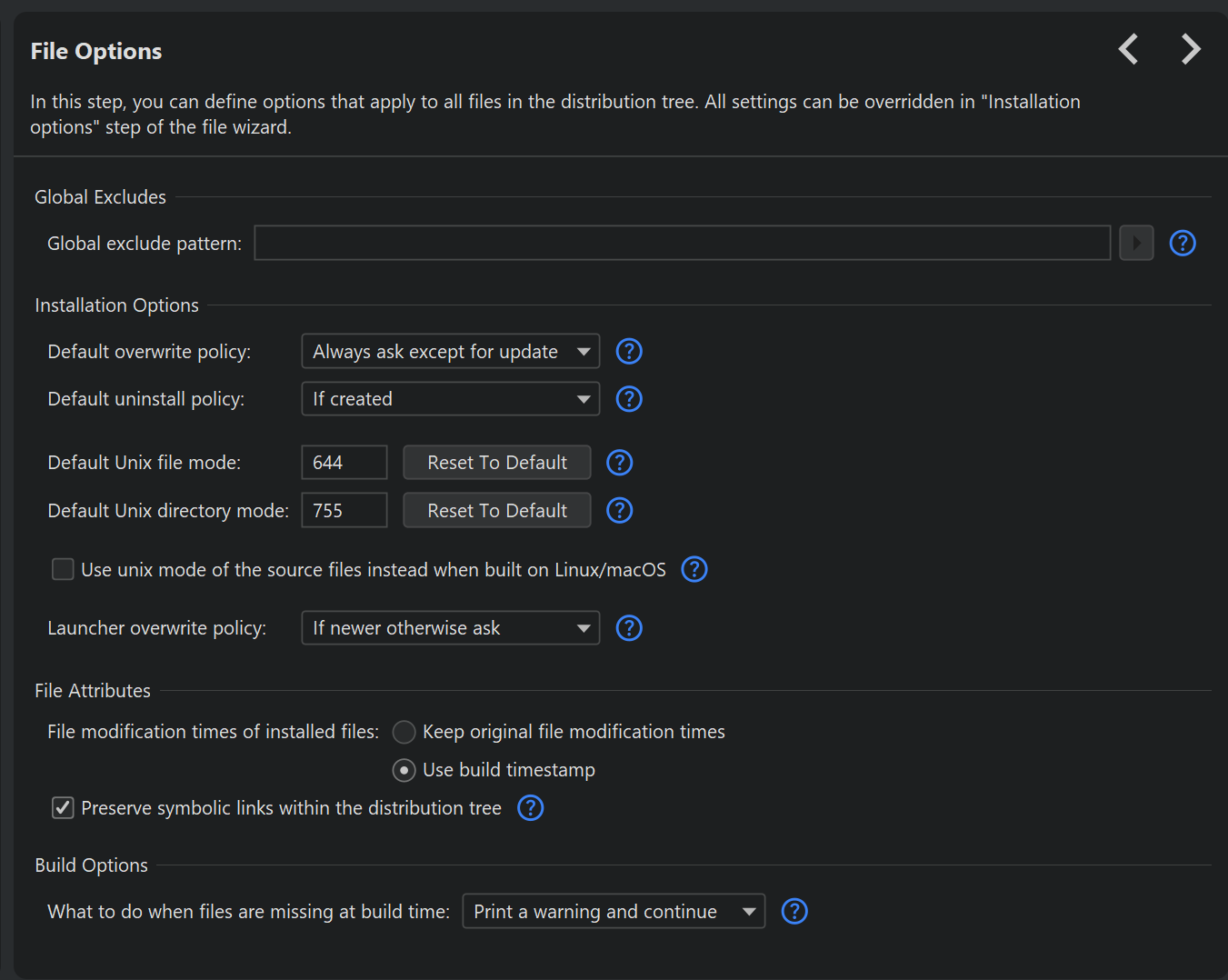Select Keep original file modification times
The width and height of the screenshot is (1228, 980).
(404, 732)
